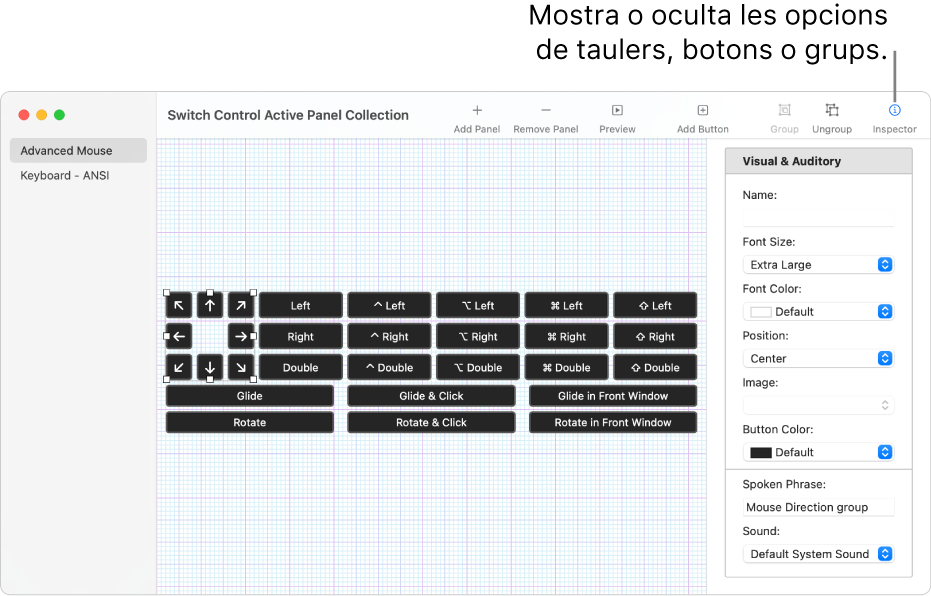Viewport: 931px width, 596px height.
Task: Select Advanced Mouse panel in sidebar
Action: click(x=78, y=151)
